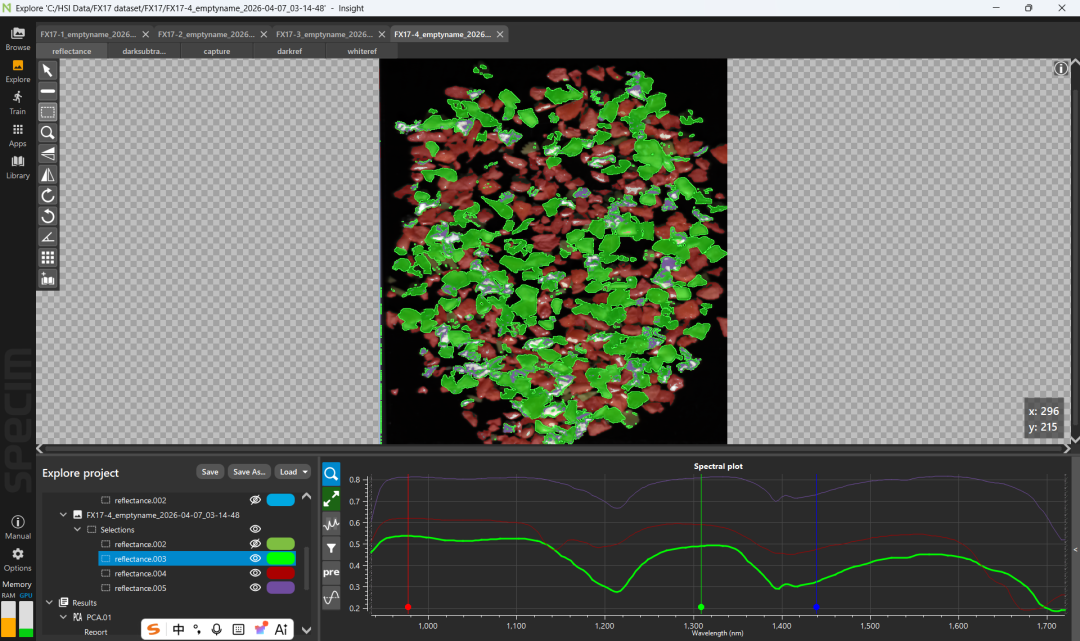Click the Save As... button
This screenshot has width=1080, height=641.
(x=249, y=472)
